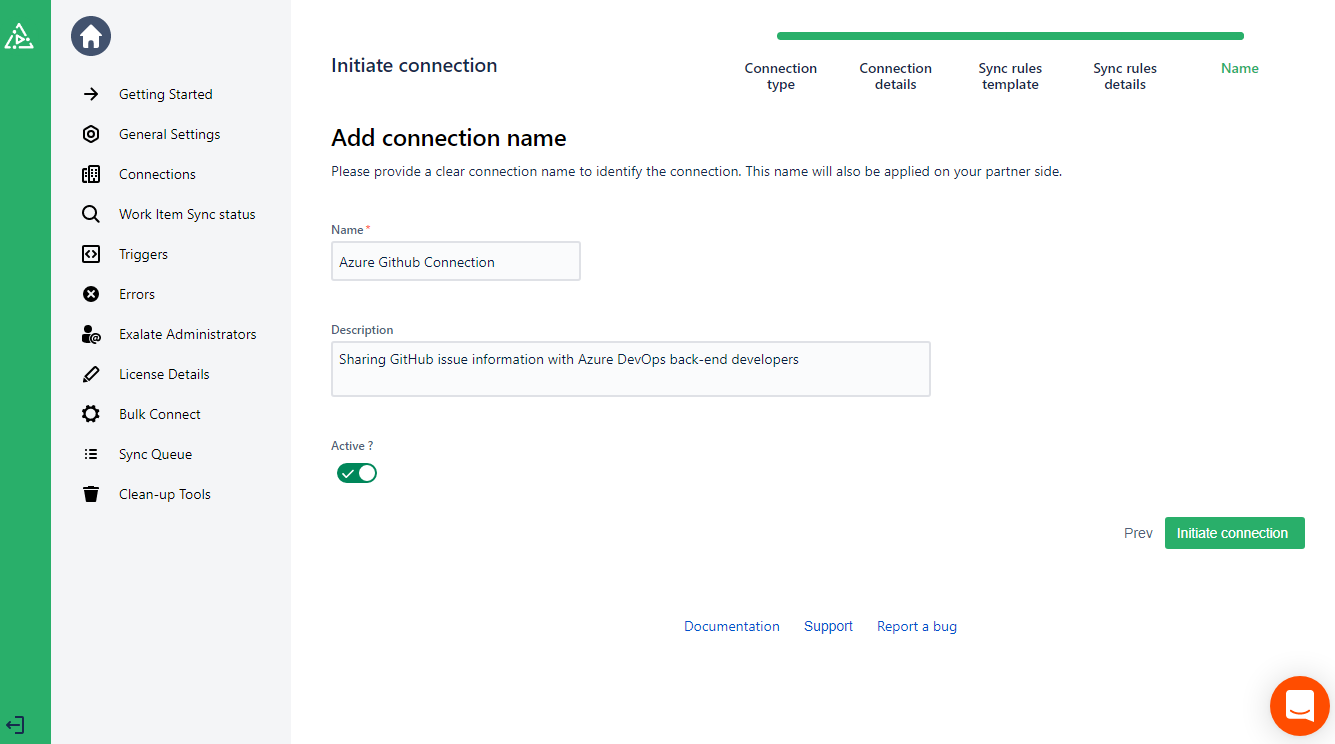Open Exalate Administrators menu item
The image size is (1335, 744).
tap(187, 334)
